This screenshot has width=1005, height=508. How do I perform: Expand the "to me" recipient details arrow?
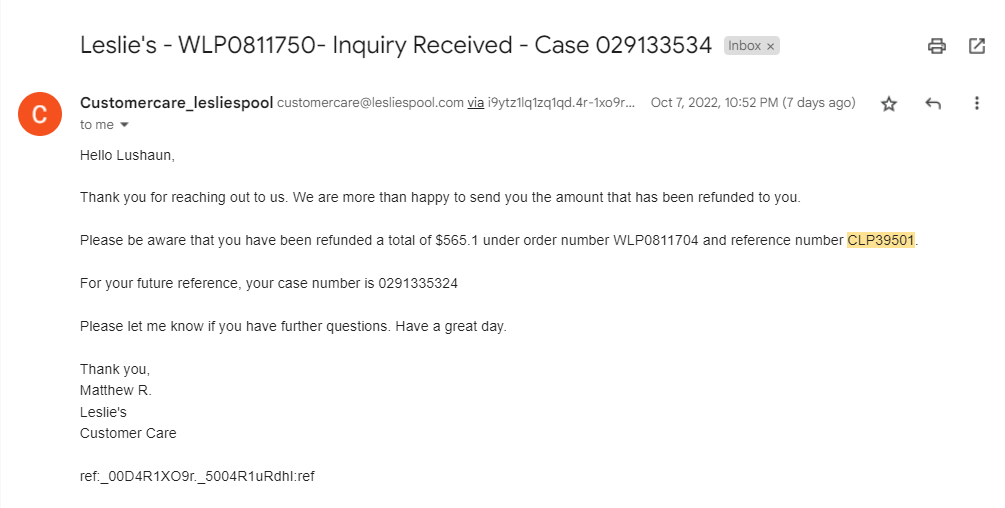(x=124, y=125)
